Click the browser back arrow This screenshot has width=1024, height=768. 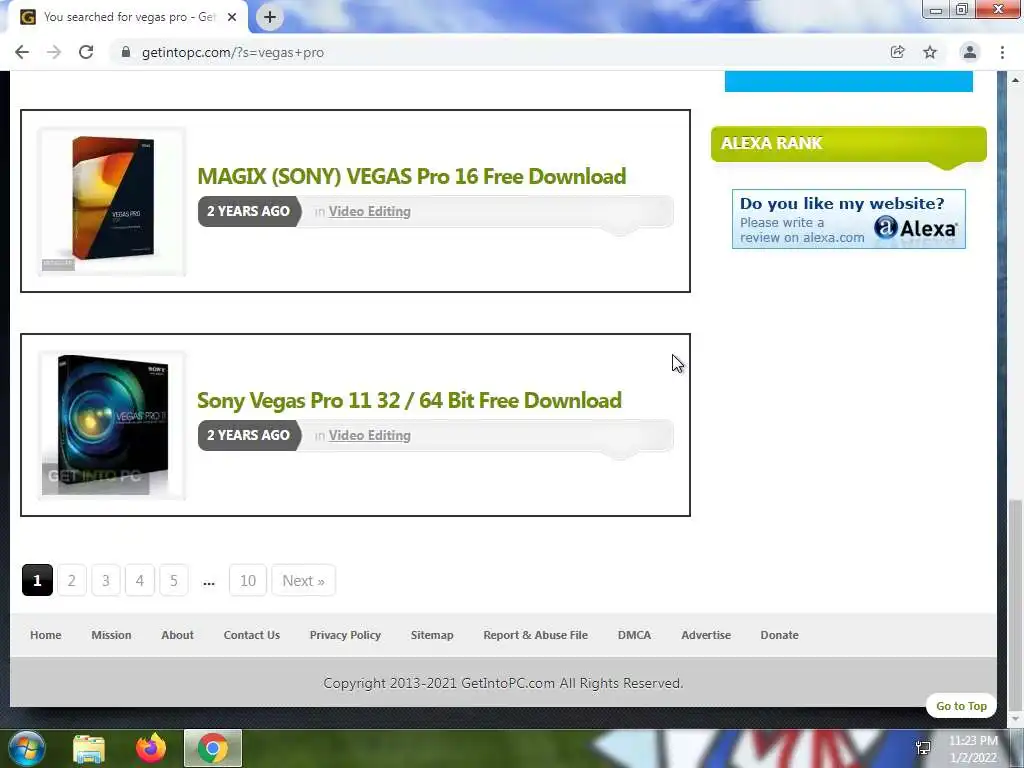point(22,52)
